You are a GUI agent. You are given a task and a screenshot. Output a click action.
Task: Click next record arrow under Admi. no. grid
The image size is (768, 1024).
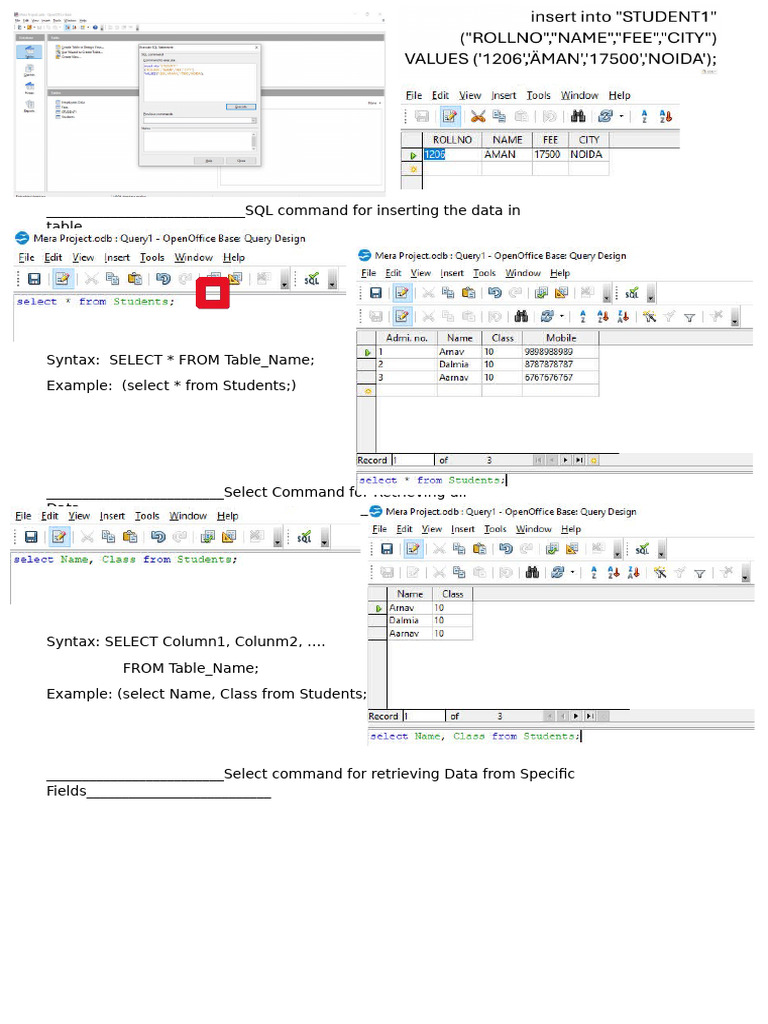pos(566,460)
